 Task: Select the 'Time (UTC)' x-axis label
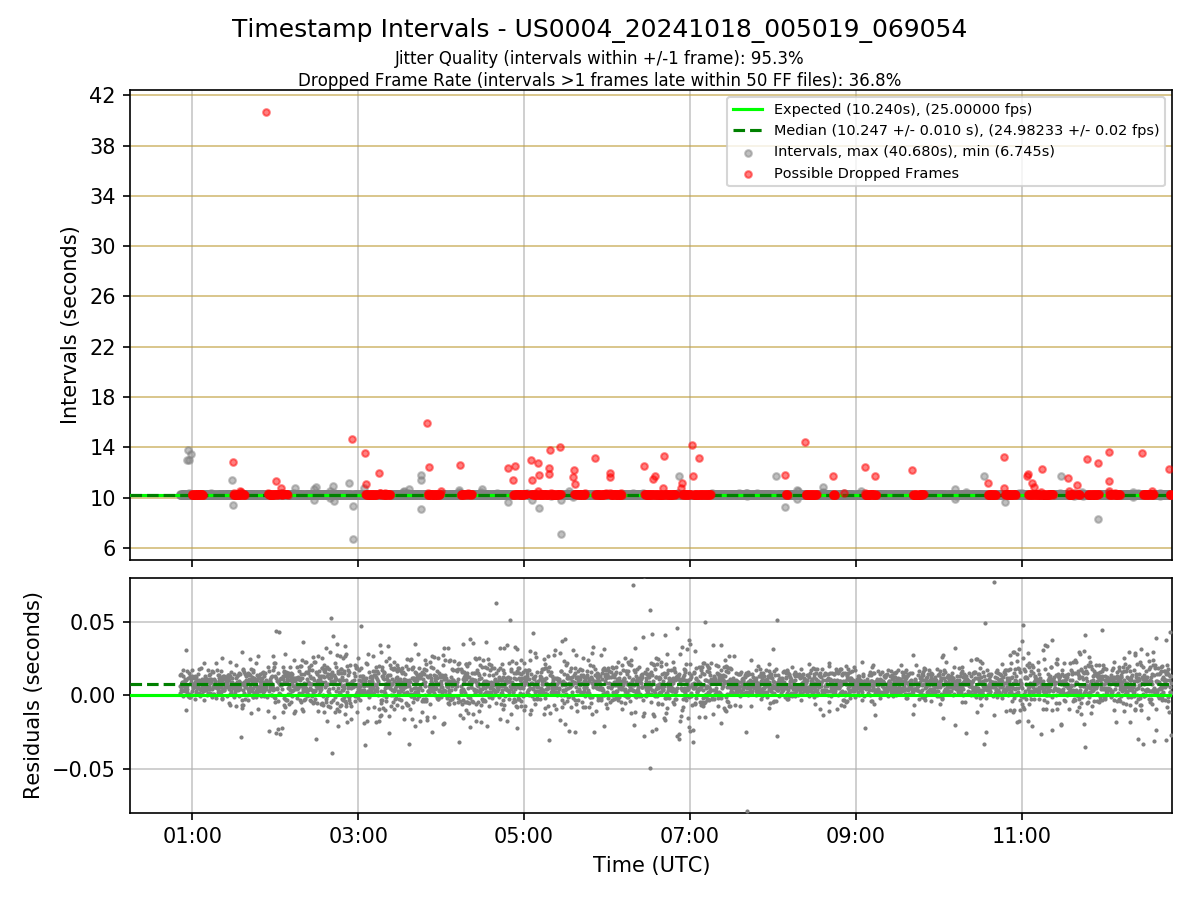[x=651, y=865]
